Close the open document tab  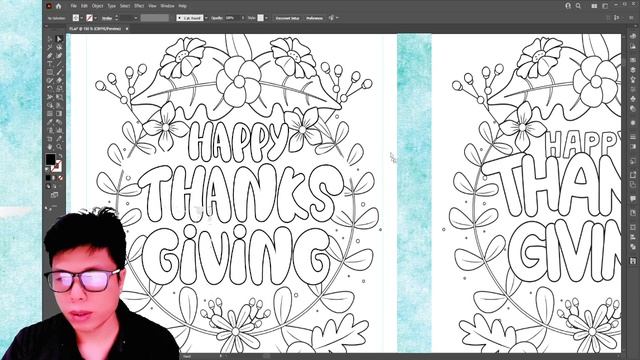(127, 29)
